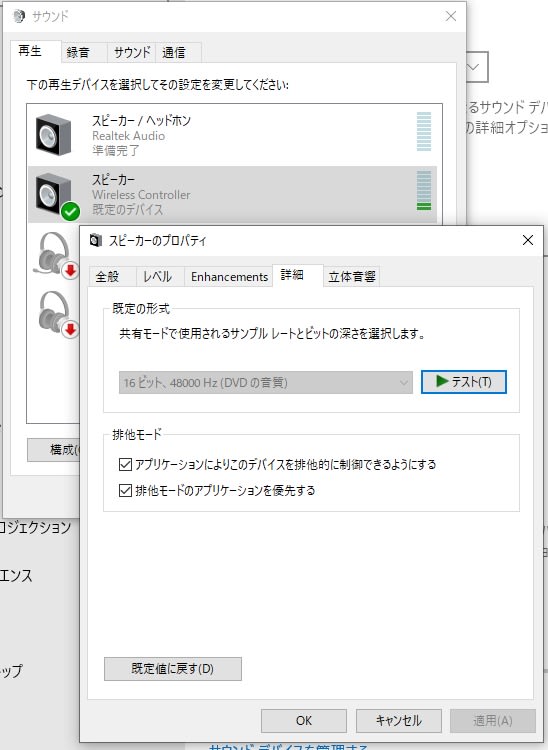Click the サウンド window title speaker icon
This screenshot has width=548, height=750.
(19, 16)
